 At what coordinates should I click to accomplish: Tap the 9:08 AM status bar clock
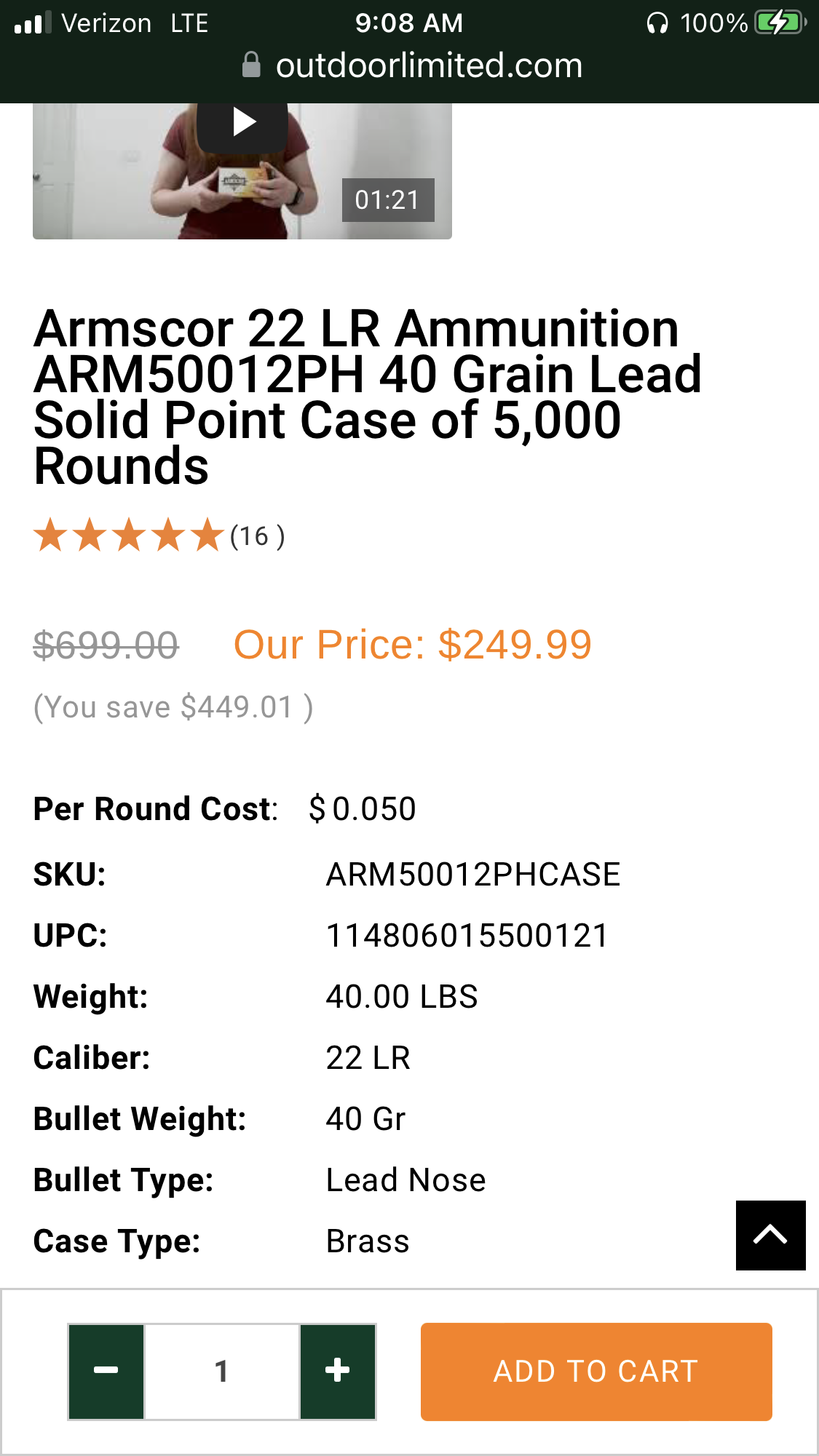pos(409,23)
